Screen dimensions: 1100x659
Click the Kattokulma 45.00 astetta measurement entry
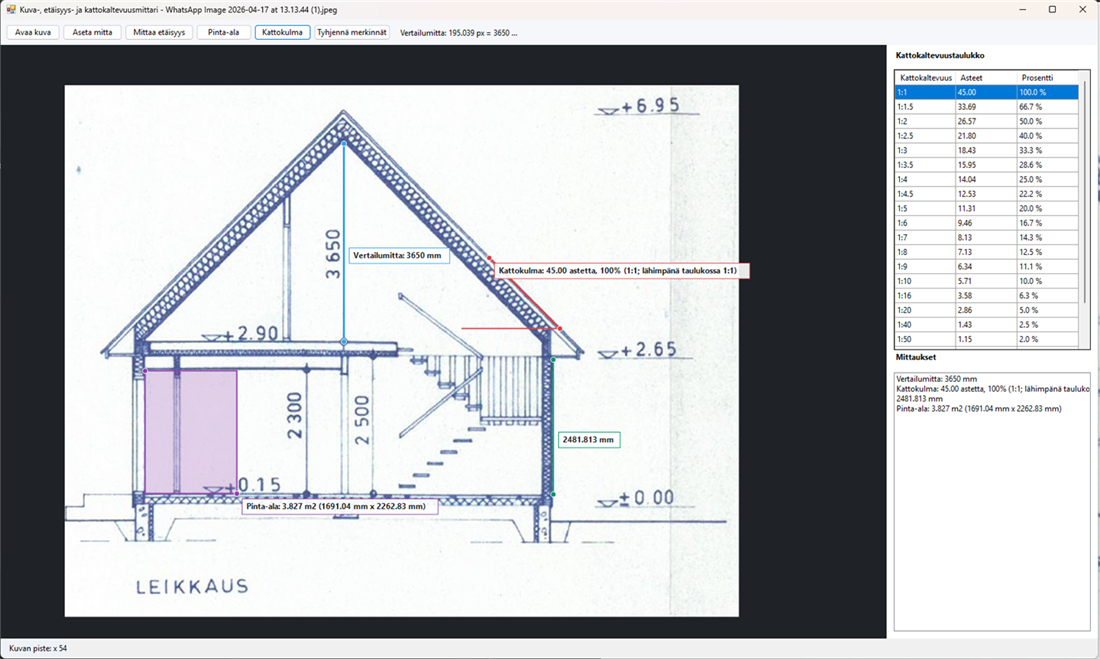coord(993,389)
